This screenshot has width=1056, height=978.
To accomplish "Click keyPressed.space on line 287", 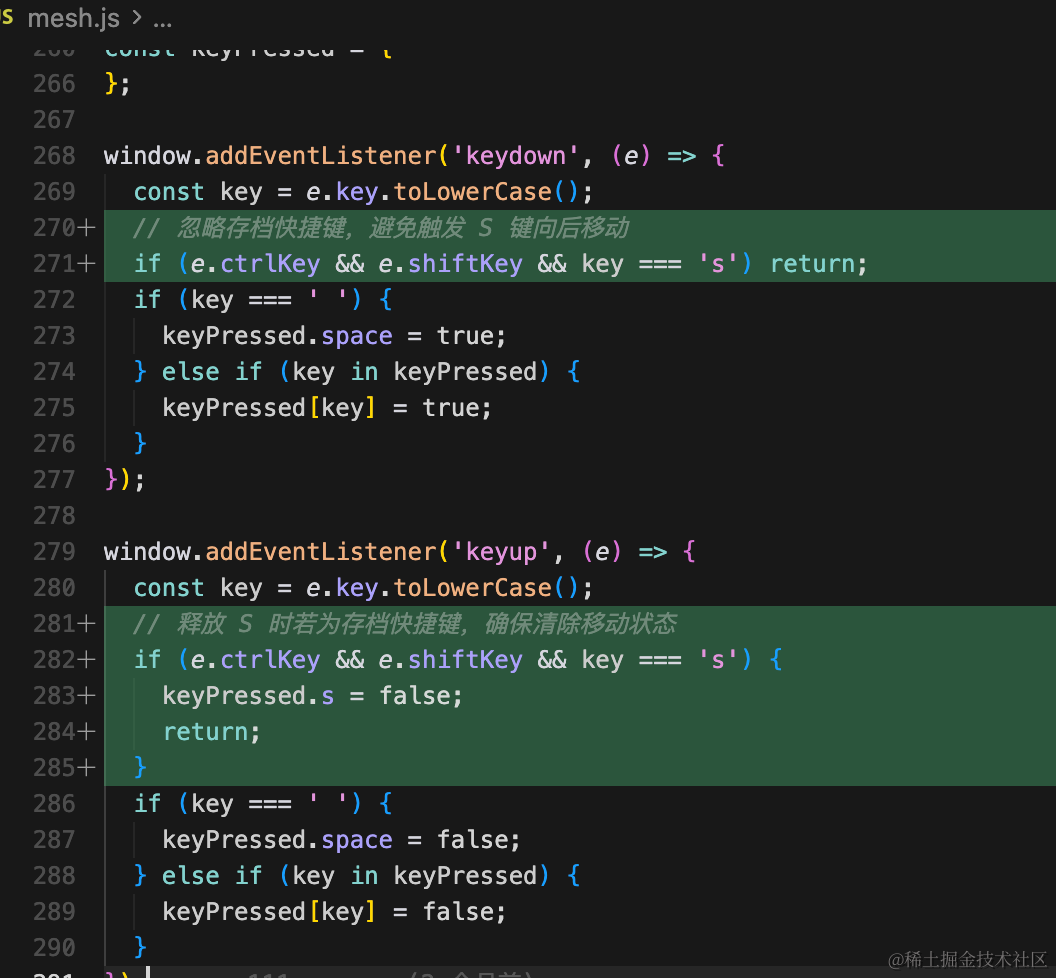I will (x=277, y=840).
